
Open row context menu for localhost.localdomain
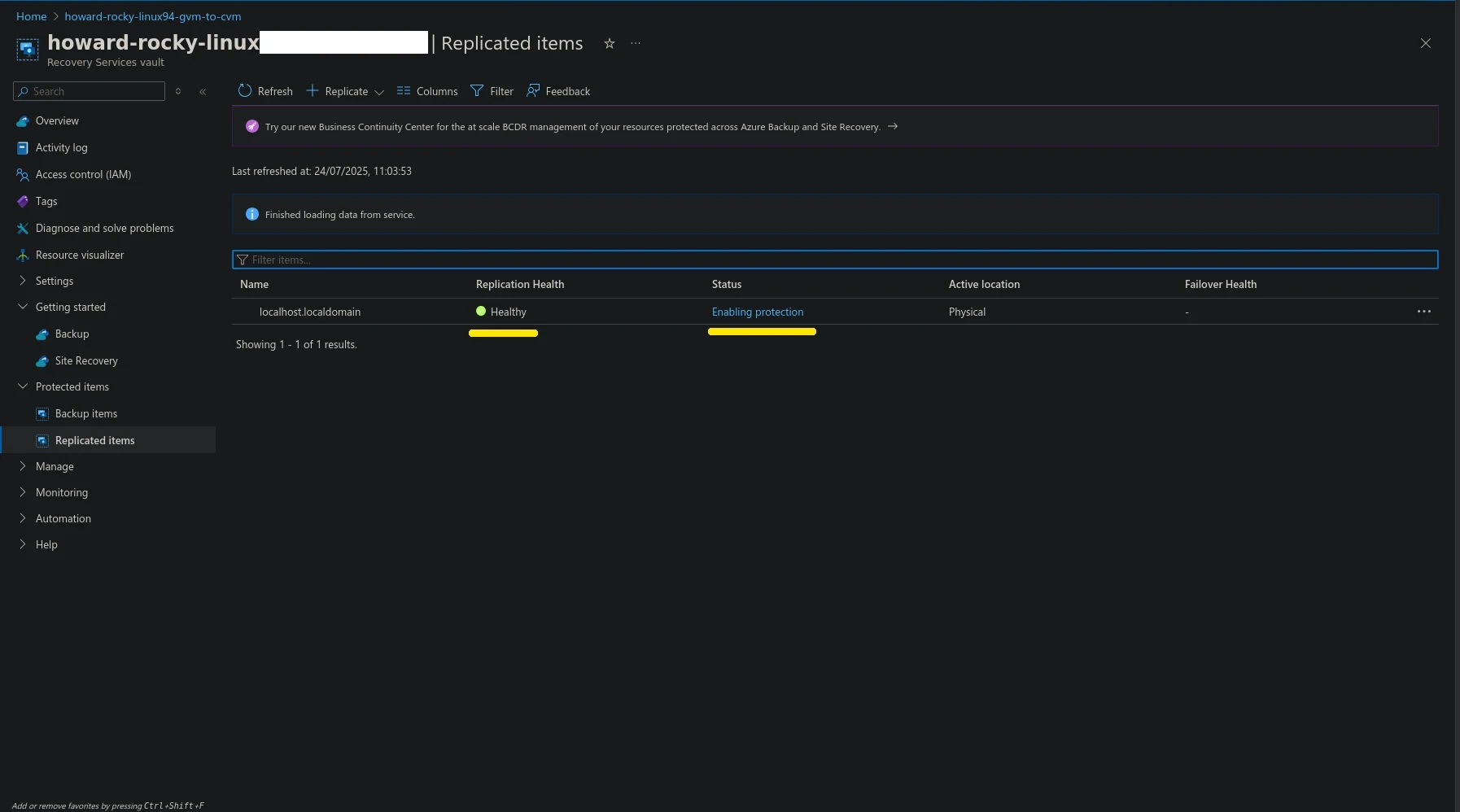[x=1424, y=312]
